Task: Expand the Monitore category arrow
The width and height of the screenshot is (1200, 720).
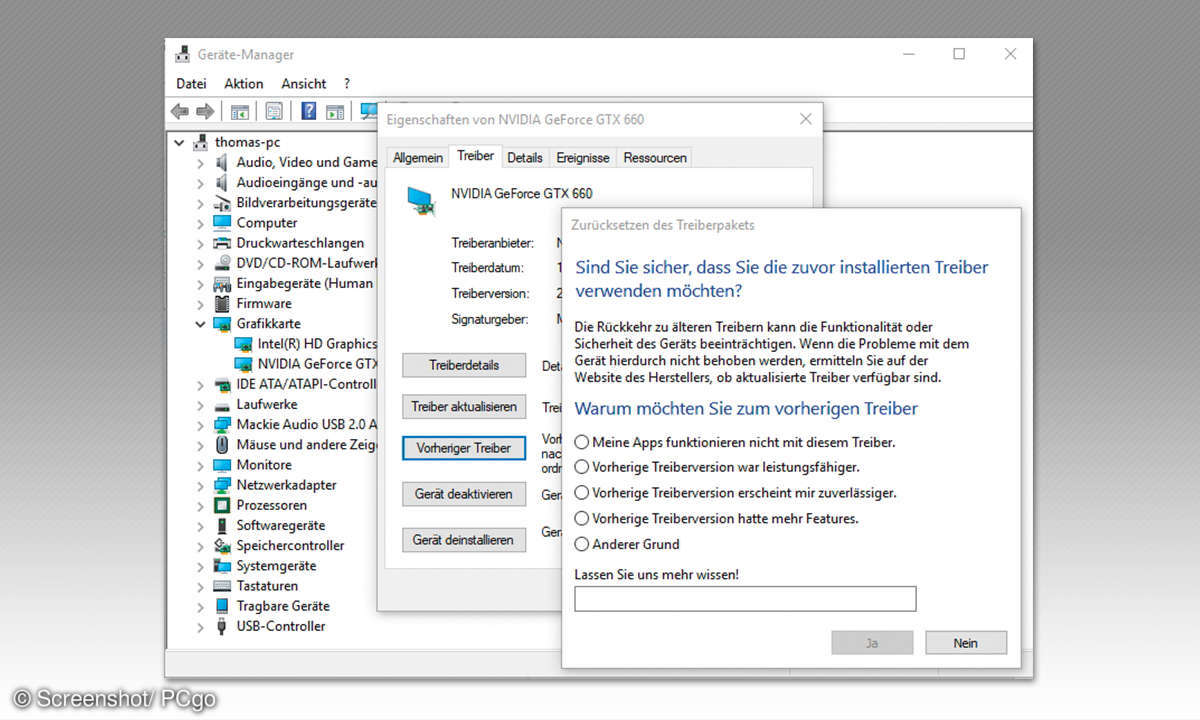Action: click(x=200, y=465)
